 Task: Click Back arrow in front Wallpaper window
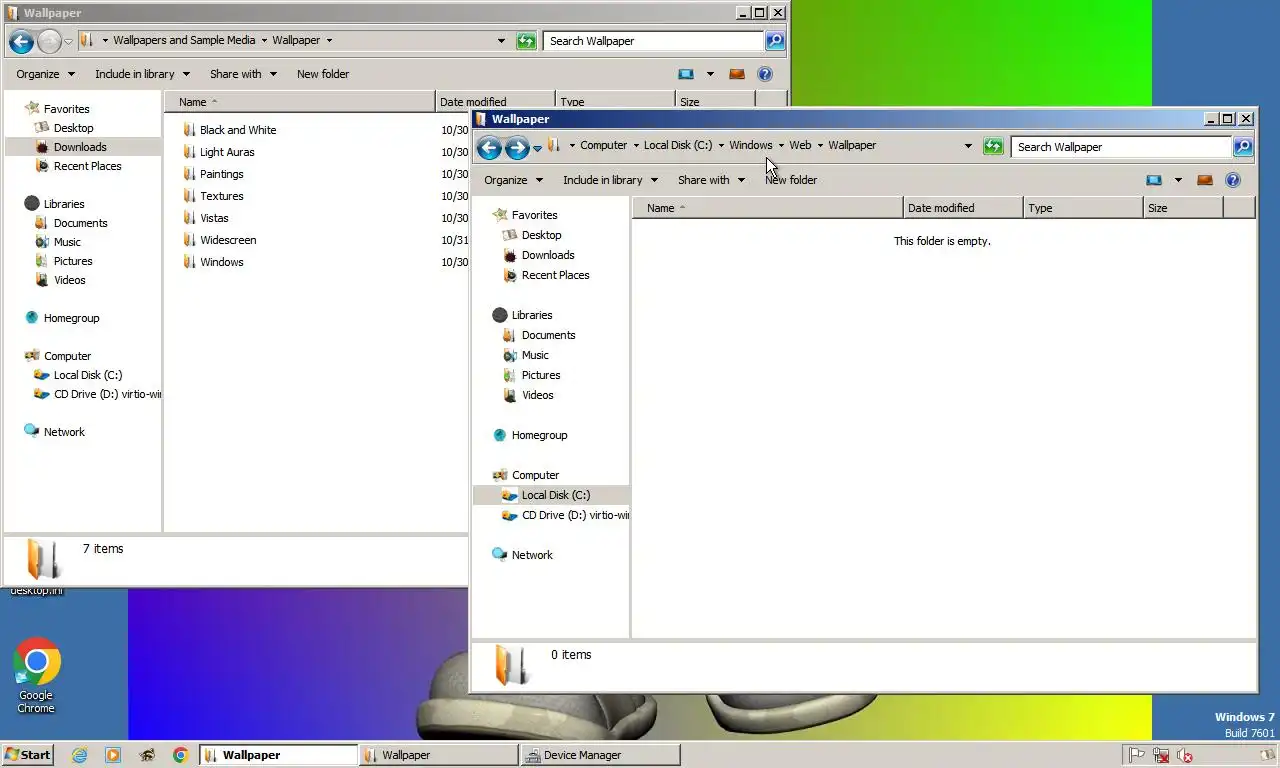(x=489, y=148)
